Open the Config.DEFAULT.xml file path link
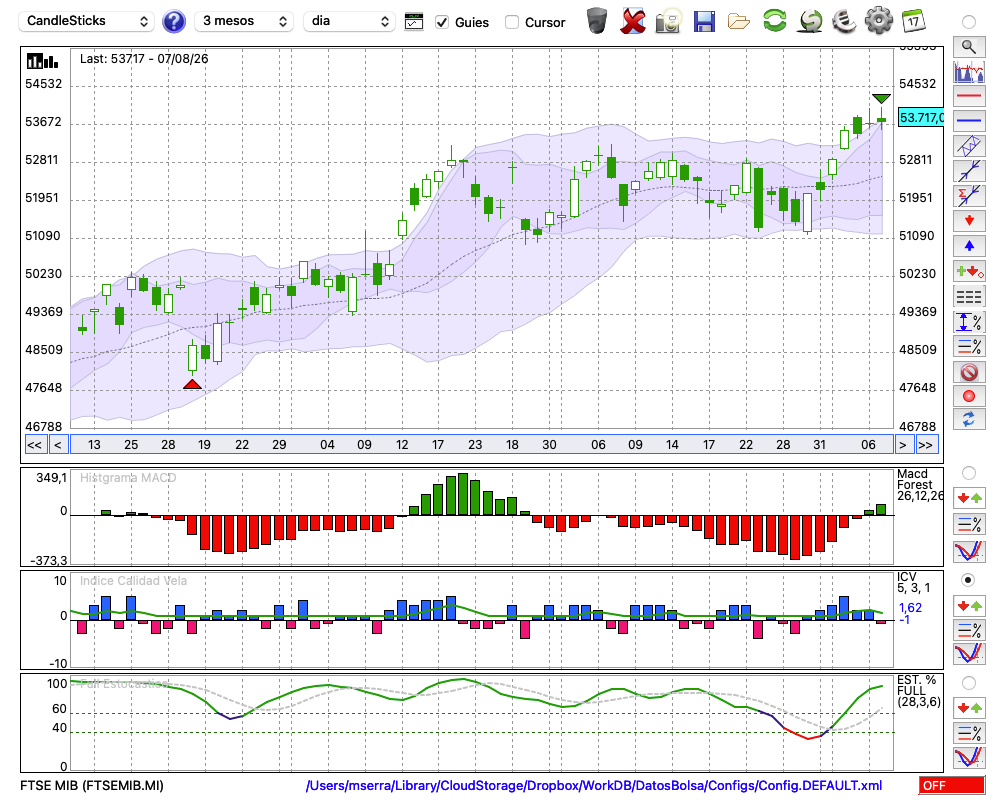This screenshot has height=800, width=1000. pos(594,785)
